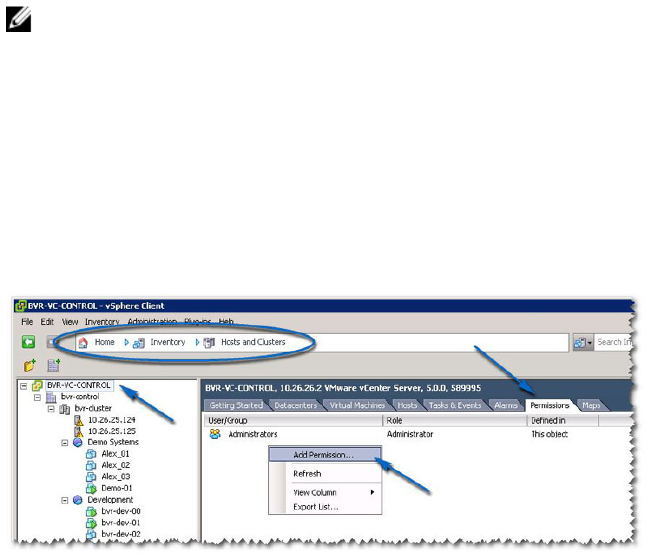Select virtual machine Alex_01
This screenshot has width=651, height=556.
coord(115,454)
